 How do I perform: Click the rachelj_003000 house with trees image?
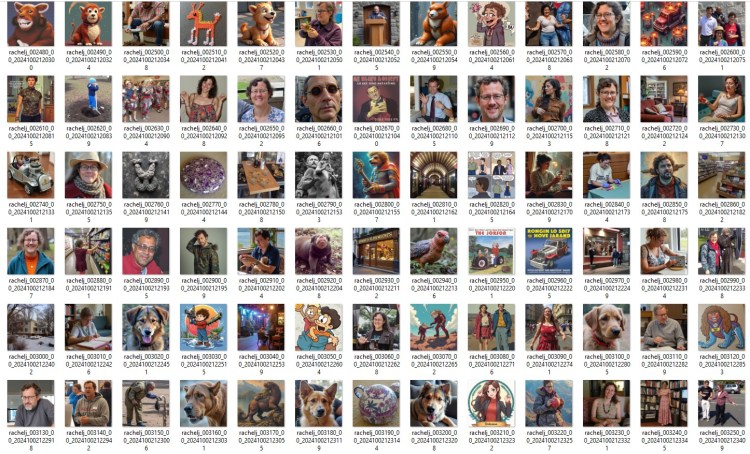(30, 328)
